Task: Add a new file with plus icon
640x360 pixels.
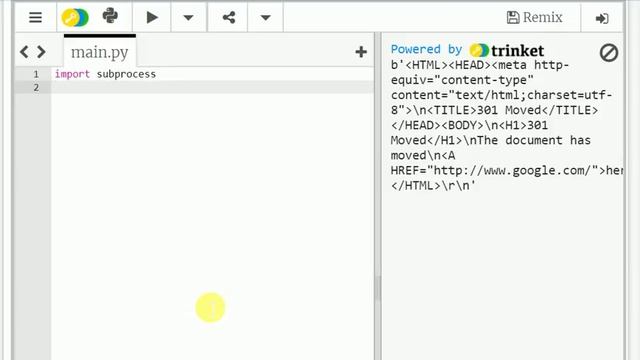Action: [361, 52]
